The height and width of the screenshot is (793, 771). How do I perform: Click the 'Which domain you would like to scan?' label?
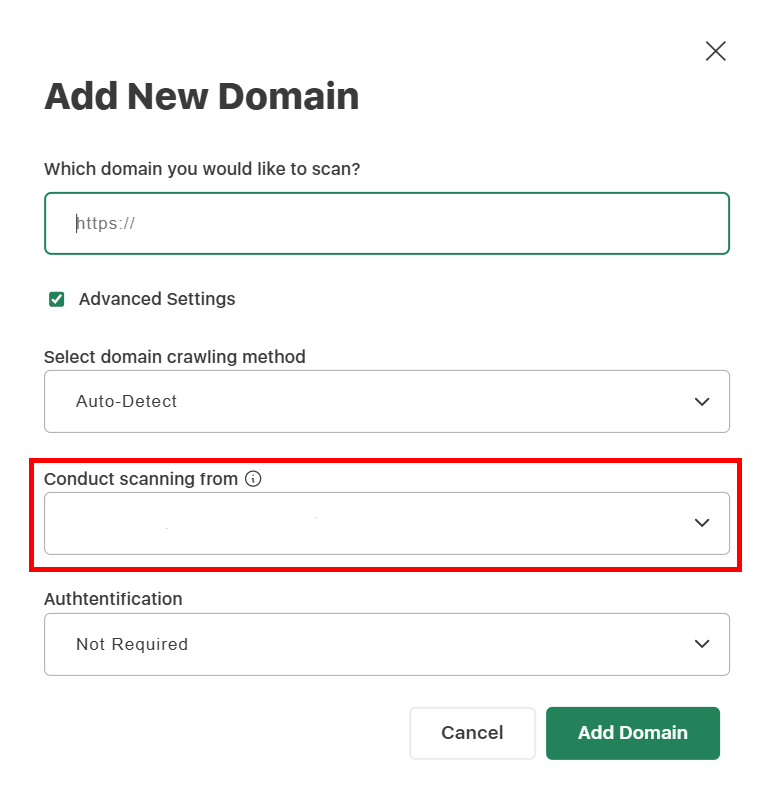(x=202, y=169)
